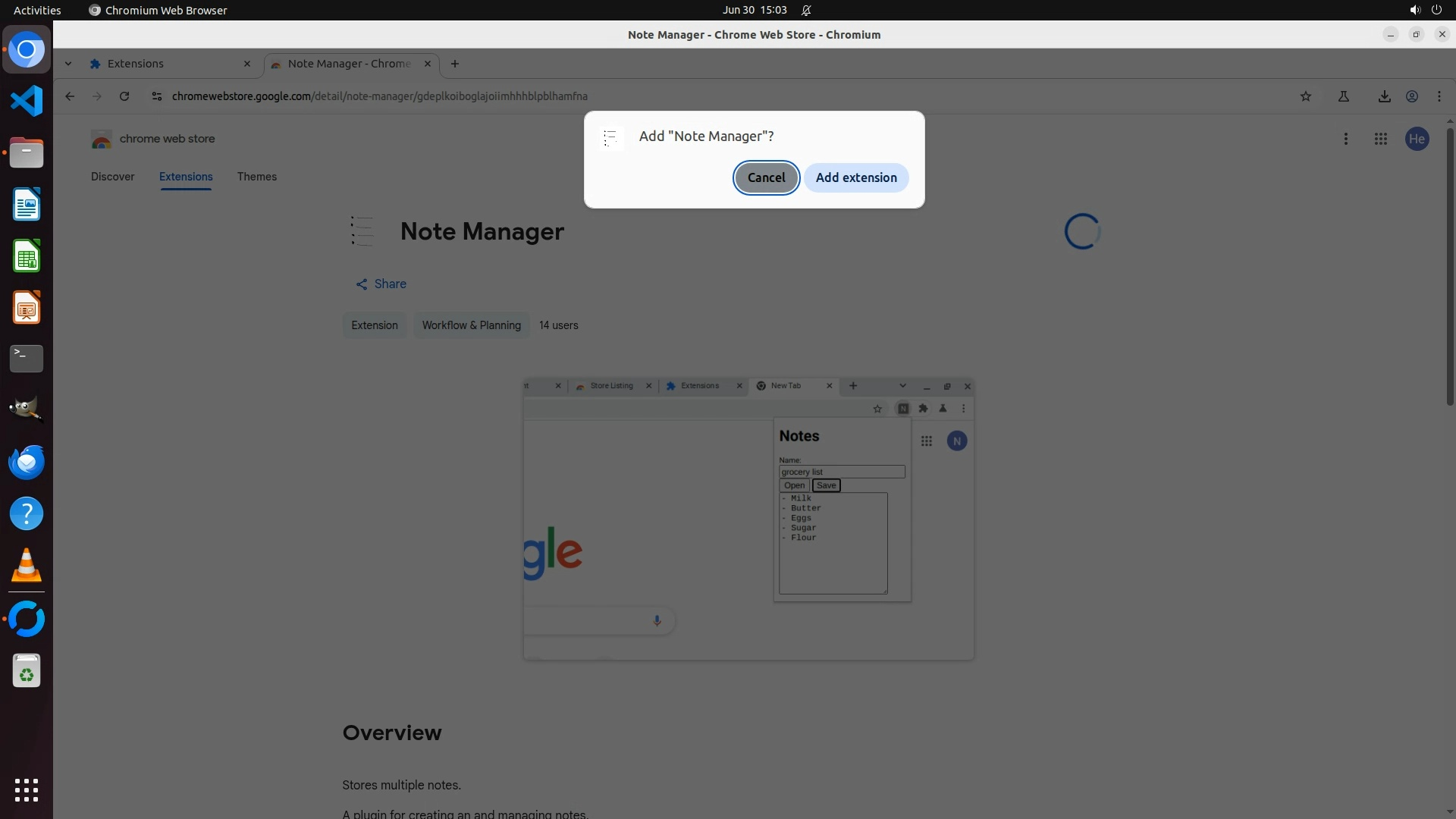Confirm with Add extension button

(855, 177)
